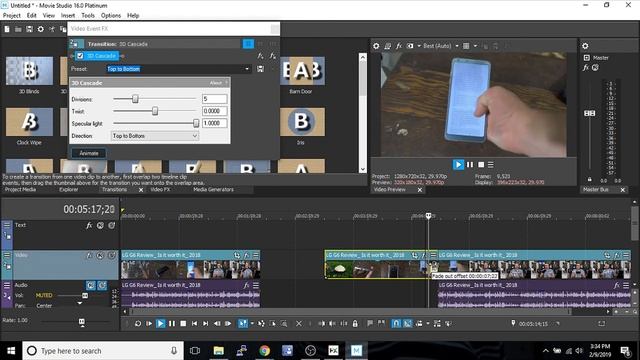Open a project using the folder icon
This screenshot has width=640, height=360.
pos(18,29)
